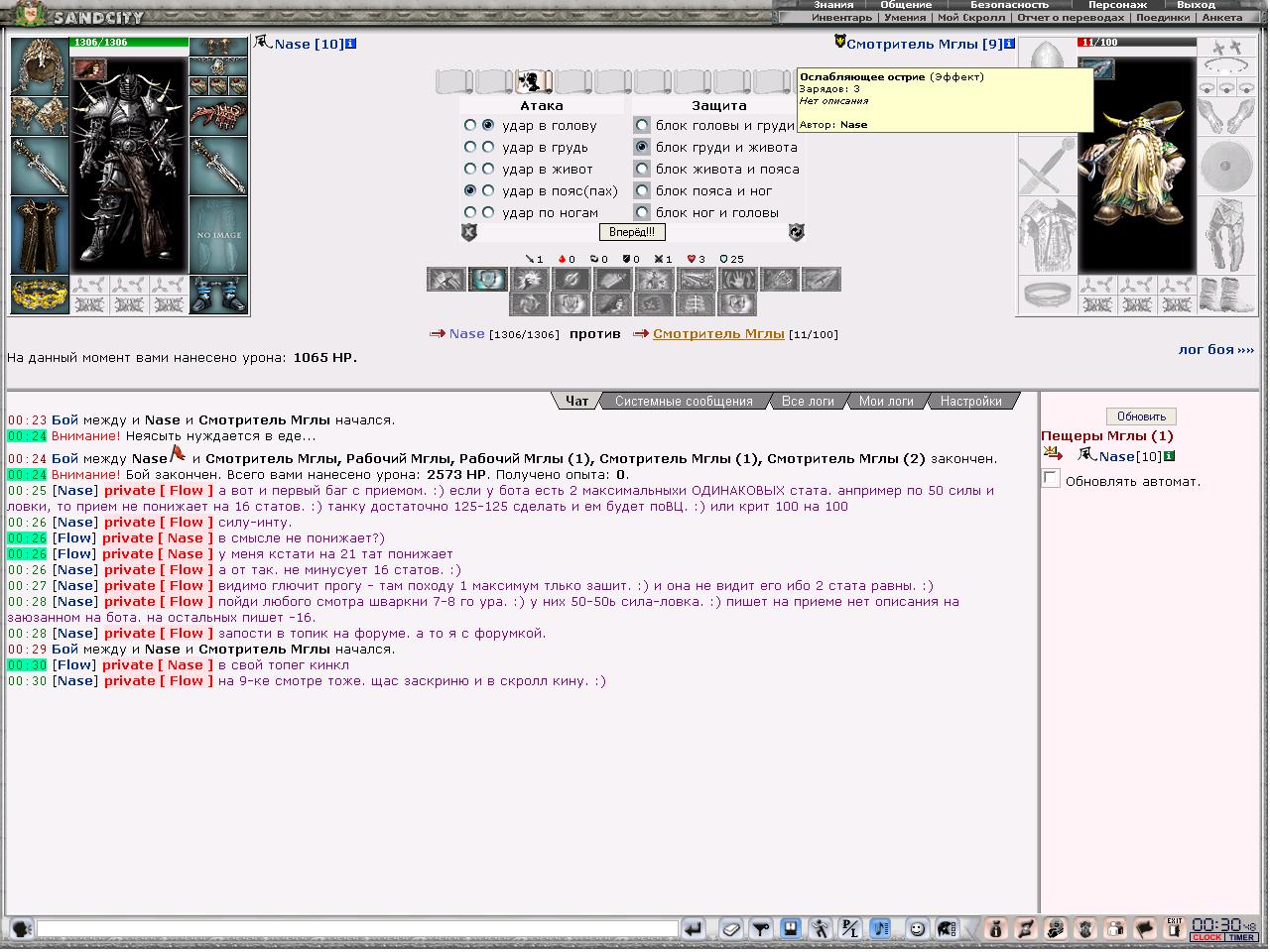The image size is (1270, 952).
Task: Enable the Обновлять автомат checkbox
Action: pos(1051,479)
